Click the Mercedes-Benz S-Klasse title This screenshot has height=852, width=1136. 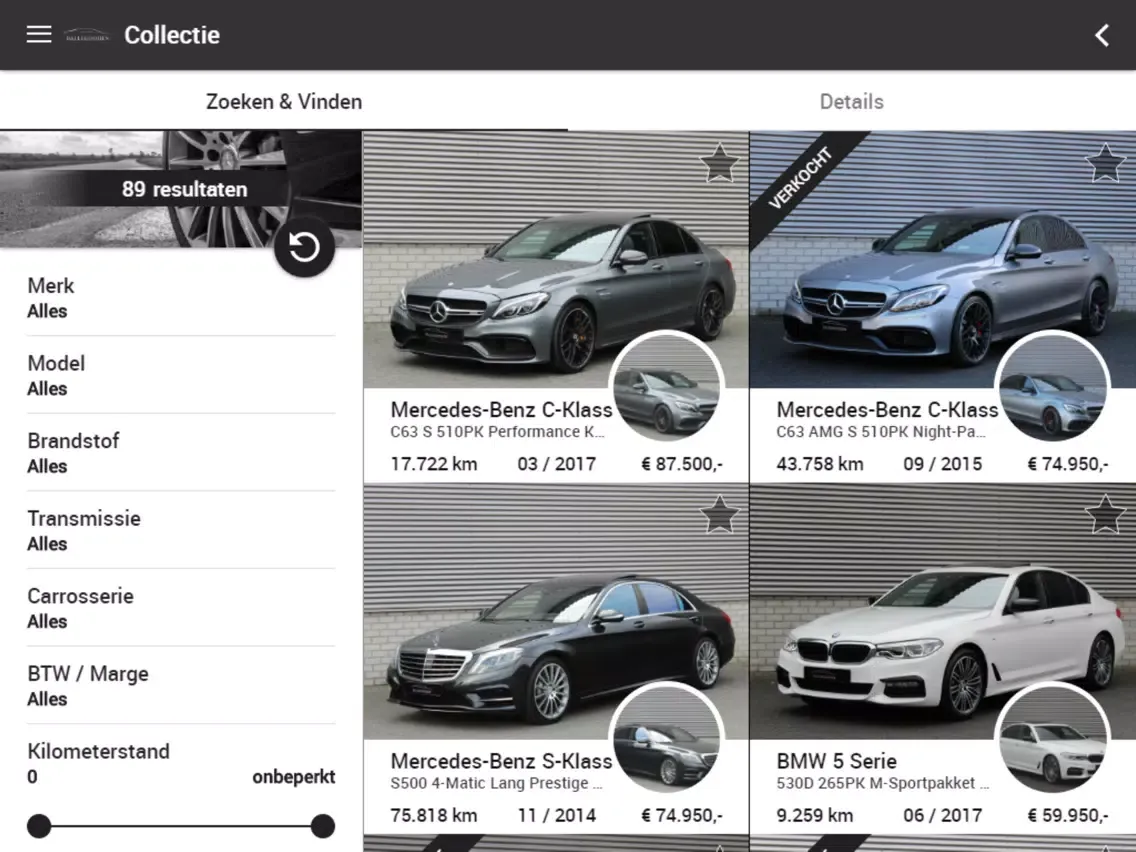pyautogui.click(x=501, y=761)
